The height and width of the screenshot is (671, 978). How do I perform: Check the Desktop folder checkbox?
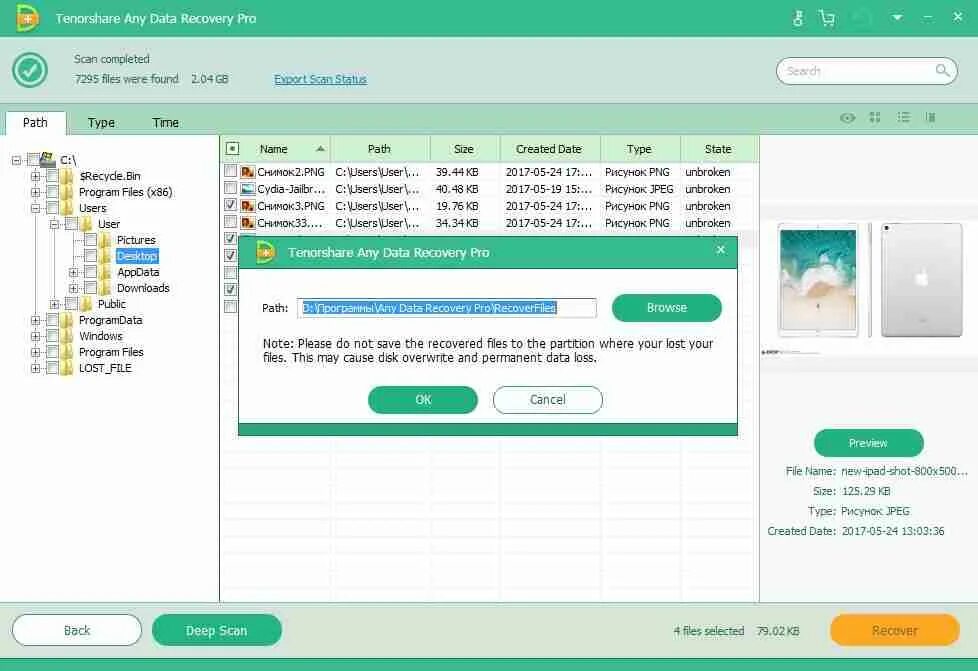tap(90, 256)
